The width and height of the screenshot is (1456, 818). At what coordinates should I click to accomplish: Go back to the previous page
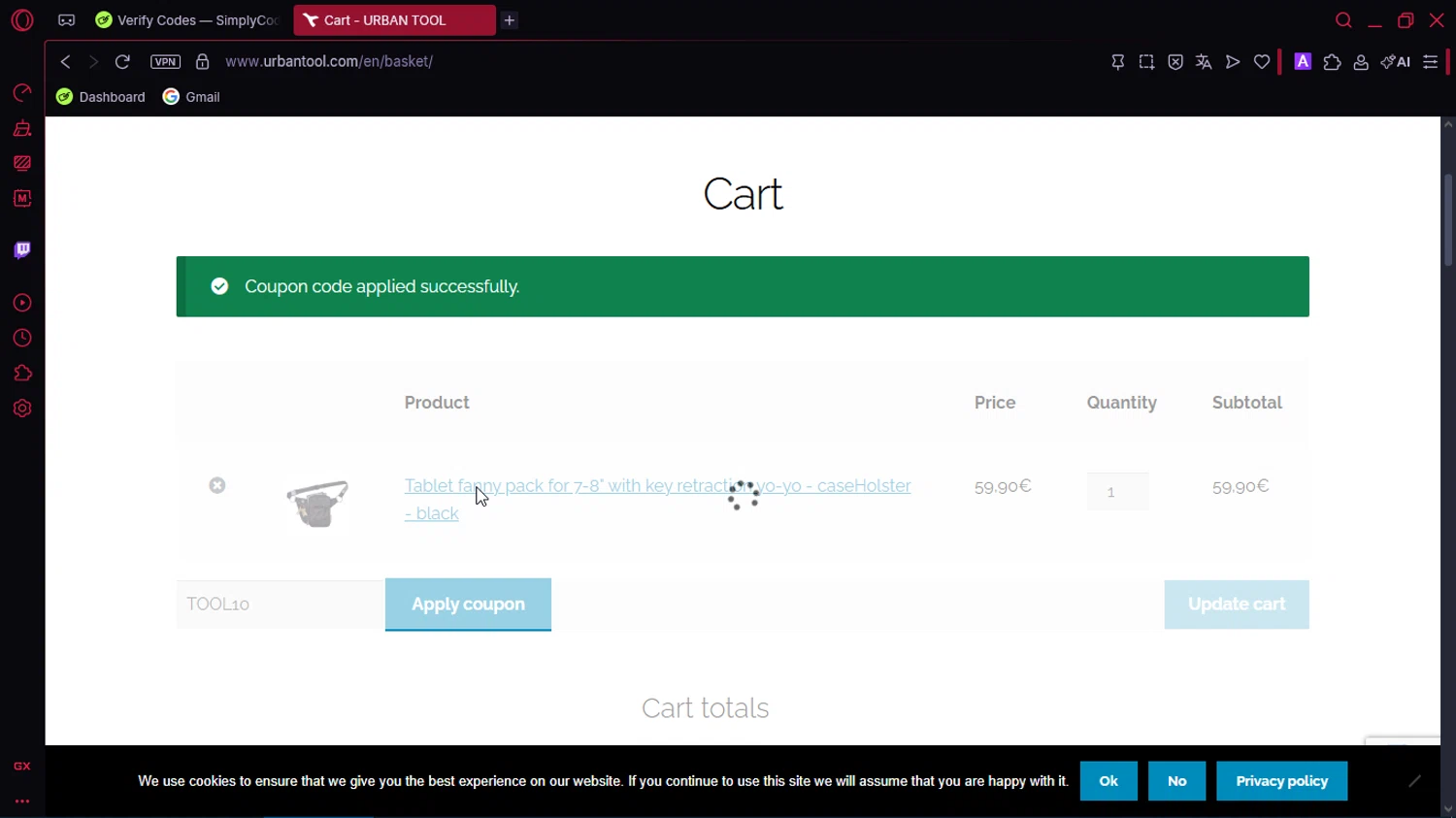pos(66,62)
